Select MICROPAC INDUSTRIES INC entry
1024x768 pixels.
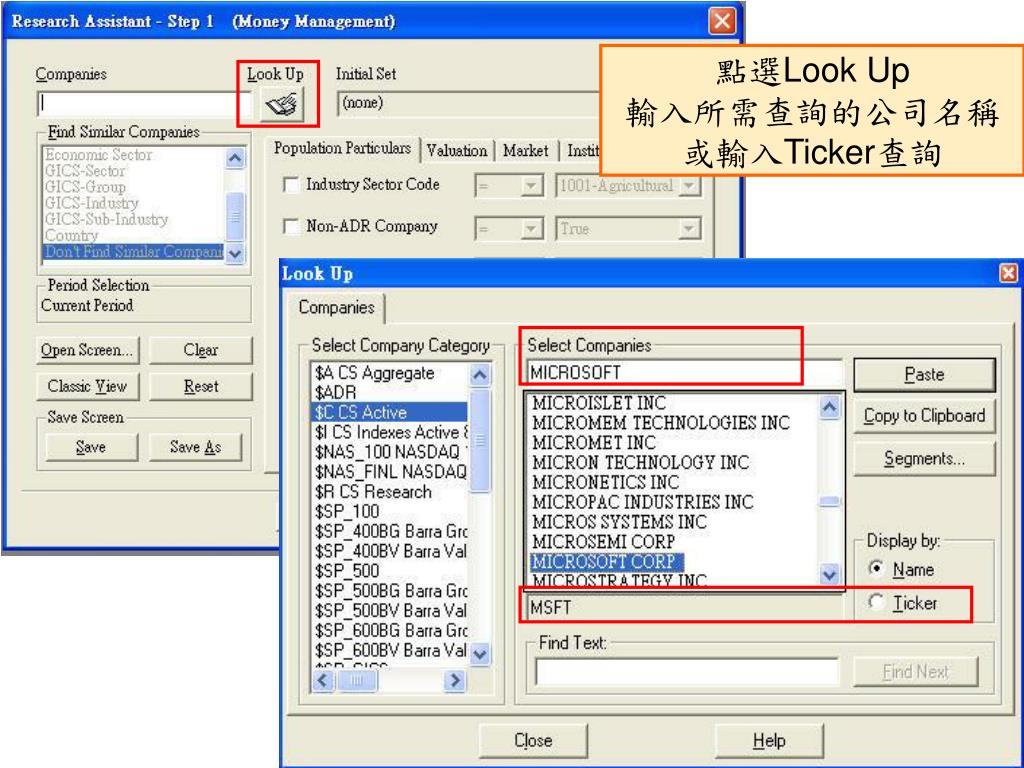coord(643,502)
